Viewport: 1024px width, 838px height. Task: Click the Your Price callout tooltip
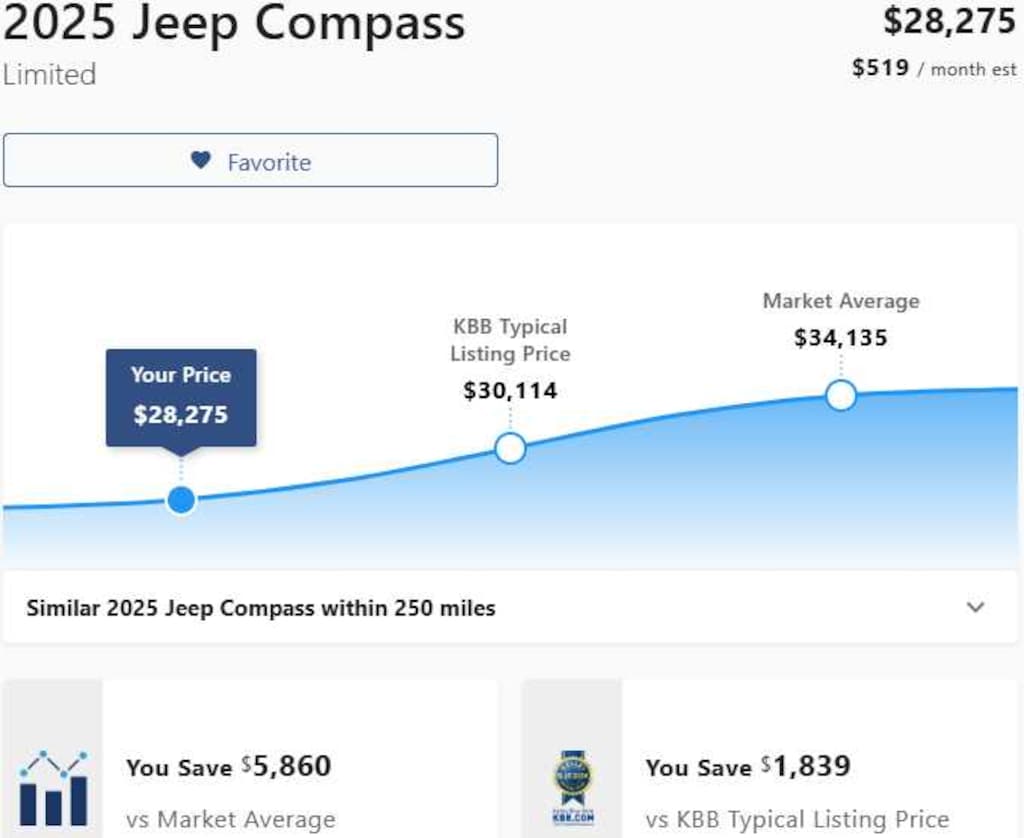pyautogui.click(x=180, y=396)
